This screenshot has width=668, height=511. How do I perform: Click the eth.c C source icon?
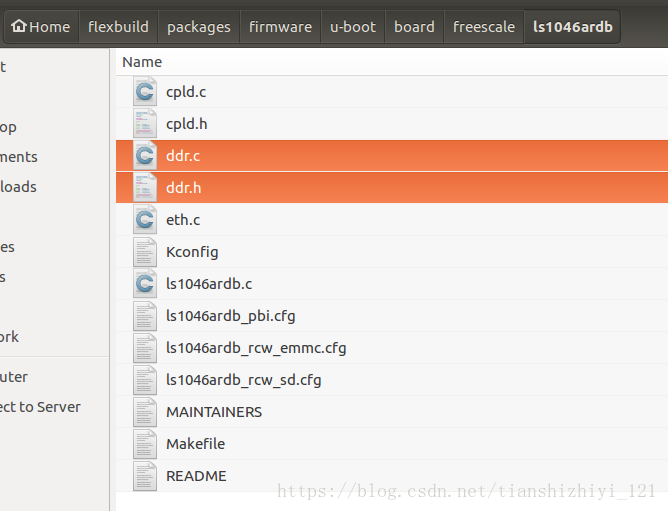[145, 219]
